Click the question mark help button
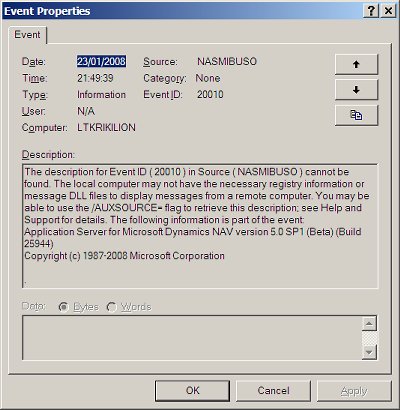 coord(371,11)
